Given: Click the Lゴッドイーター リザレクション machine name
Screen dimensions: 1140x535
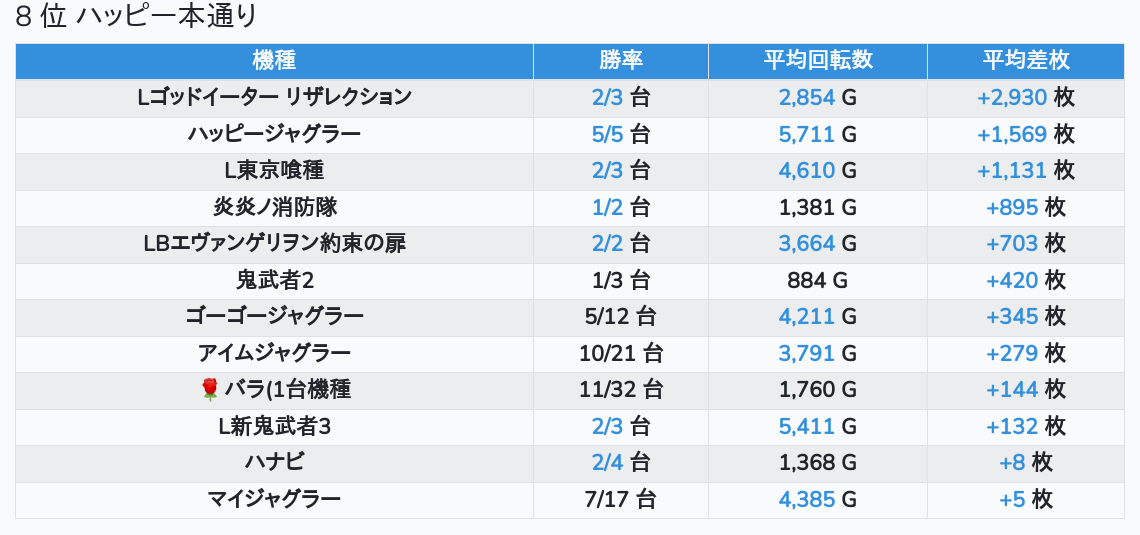Looking at the screenshot, I should point(274,97).
